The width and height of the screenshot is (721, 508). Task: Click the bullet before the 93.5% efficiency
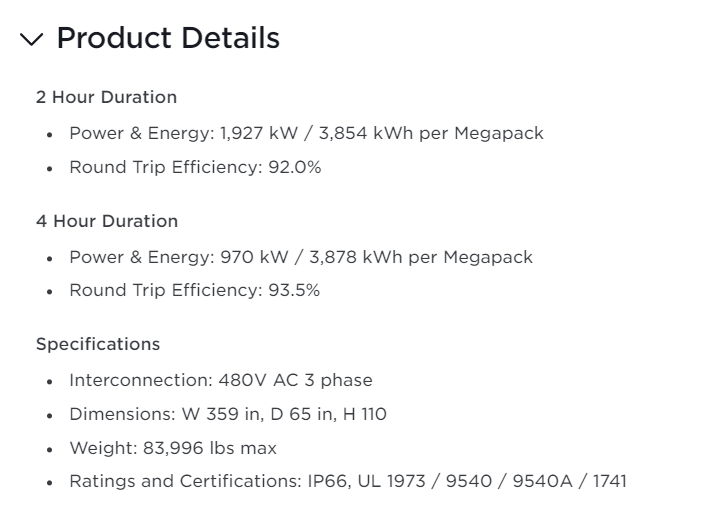pos(50,292)
